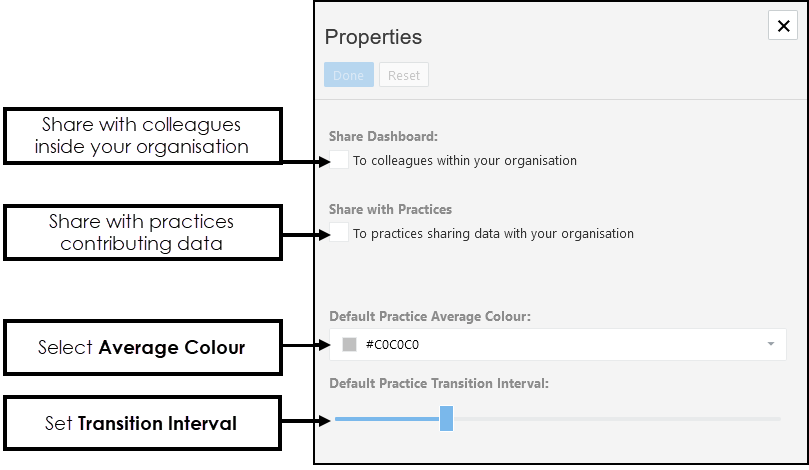Close the Properties panel with X

click(782, 26)
